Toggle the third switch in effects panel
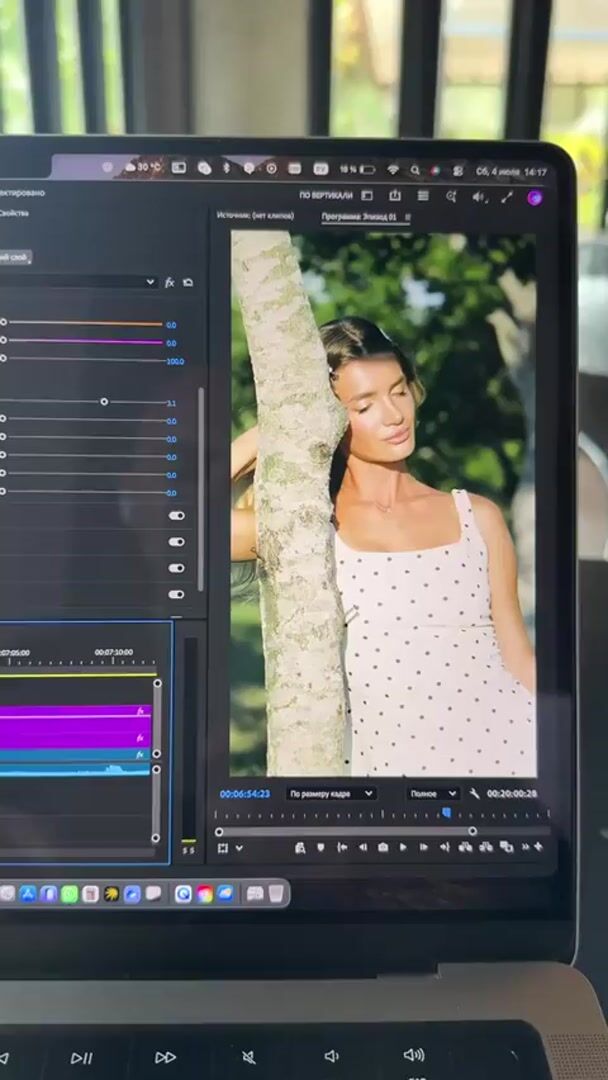Viewport: 608px width, 1080px height. [x=176, y=568]
